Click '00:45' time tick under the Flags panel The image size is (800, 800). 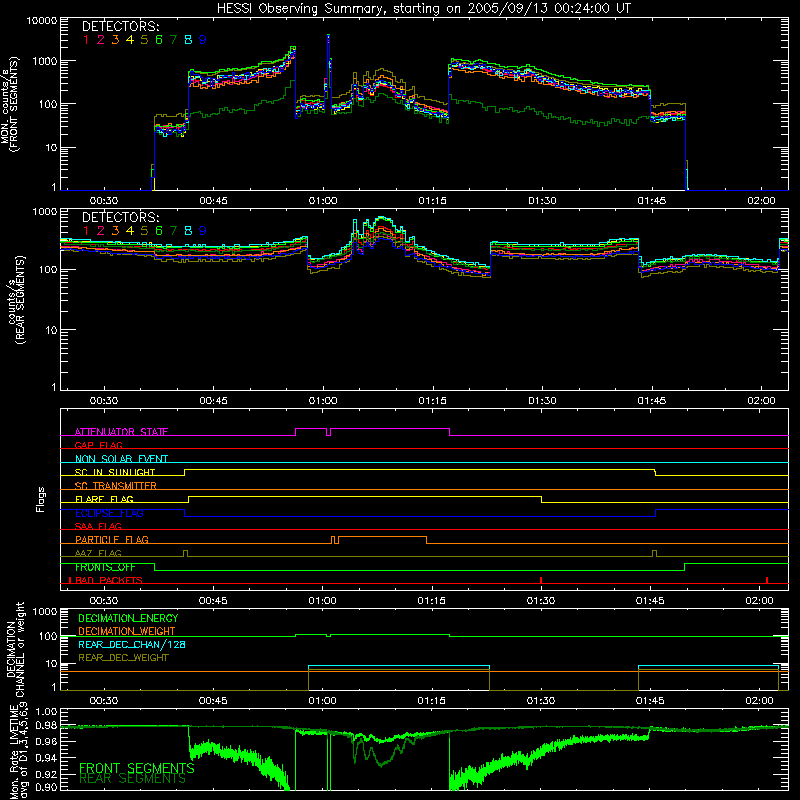pyautogui.click(x=213, y=601)
